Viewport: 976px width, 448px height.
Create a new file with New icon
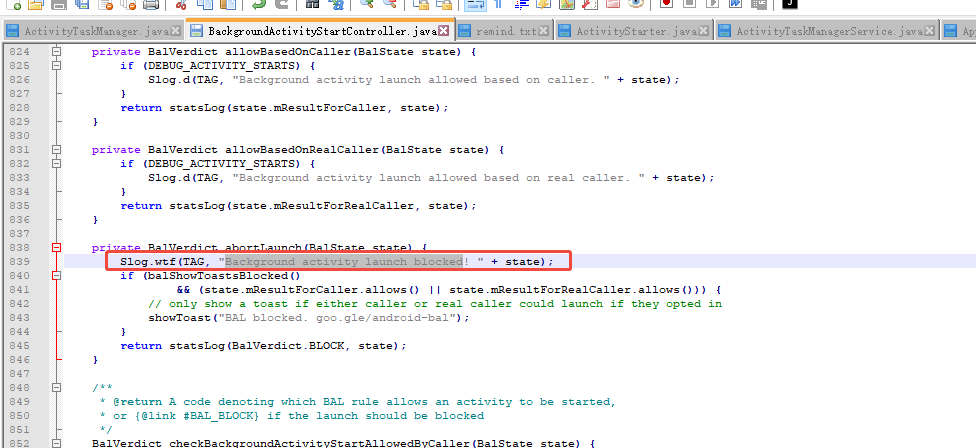click(x=14, y=4)
